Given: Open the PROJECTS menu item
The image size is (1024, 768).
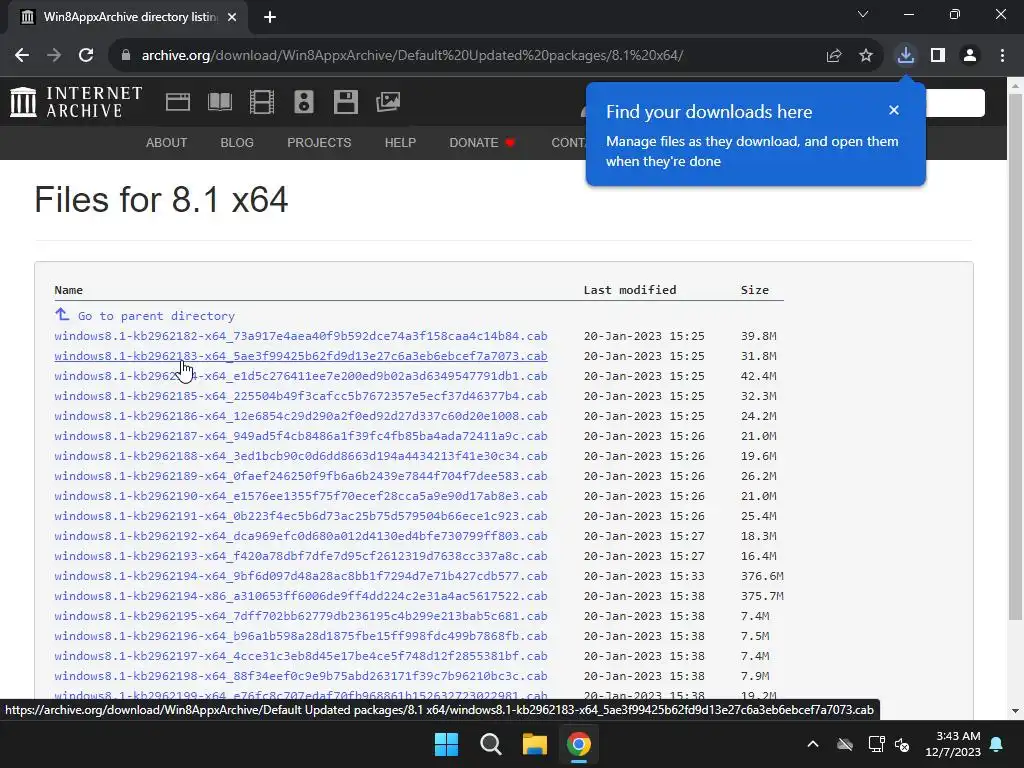Looking at the screenshot, I should pos(319,142).
